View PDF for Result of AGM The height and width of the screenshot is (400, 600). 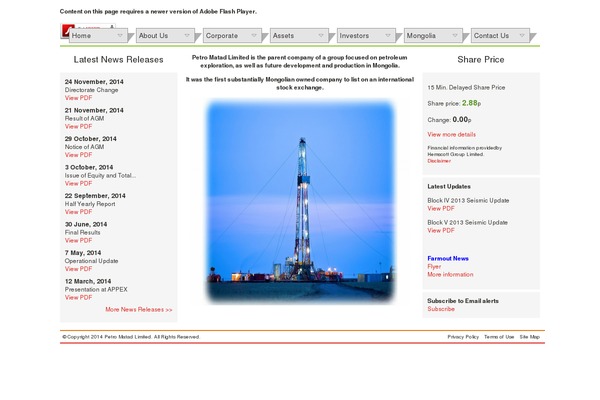click(78, 126)
